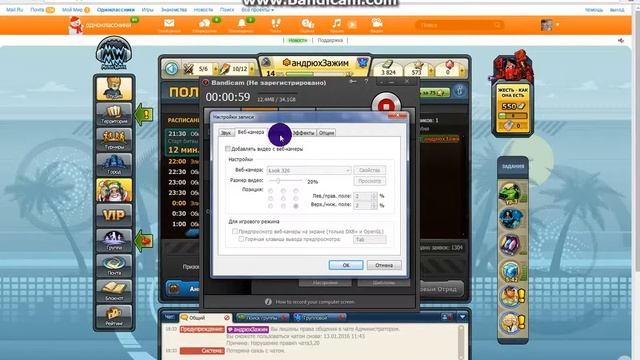The image size is (640, 360).
Task: Click the quill 10/12 energy icon
Action: pos(224,69)
